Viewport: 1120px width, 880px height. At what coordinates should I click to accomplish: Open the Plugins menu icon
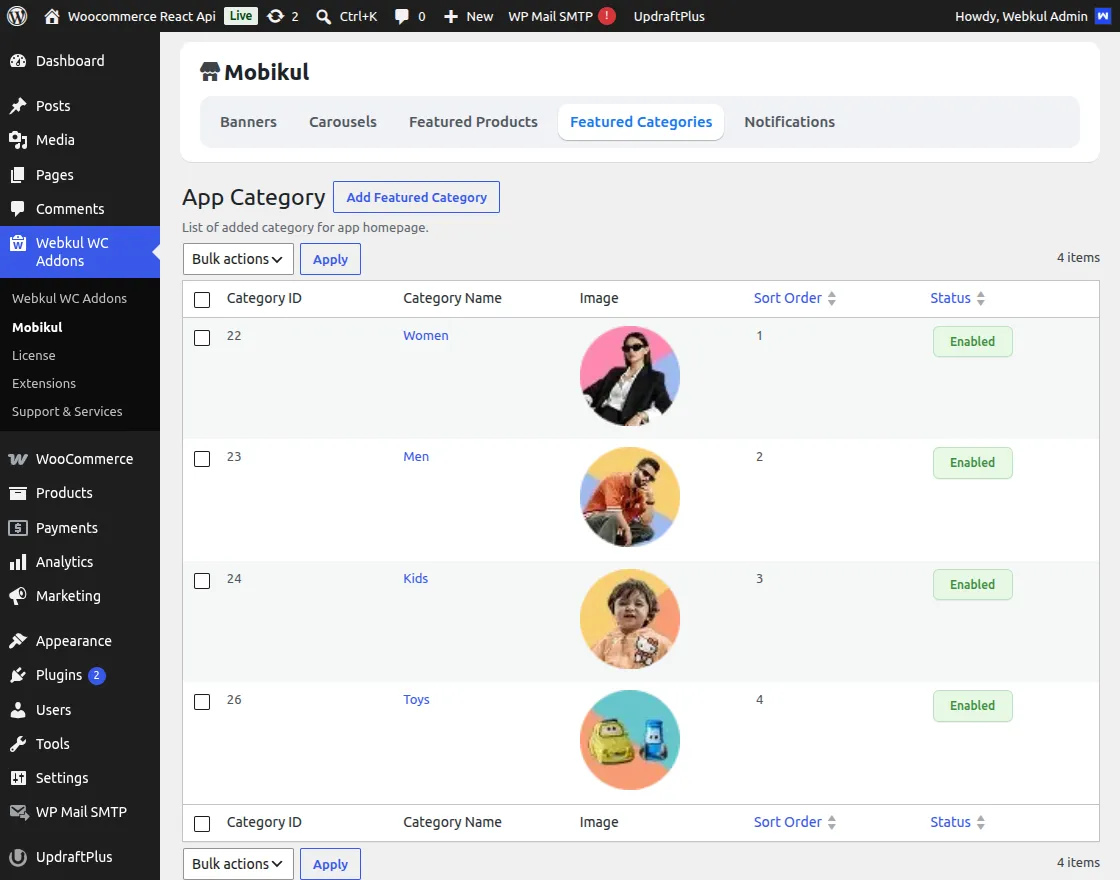[x=18, y=675]
